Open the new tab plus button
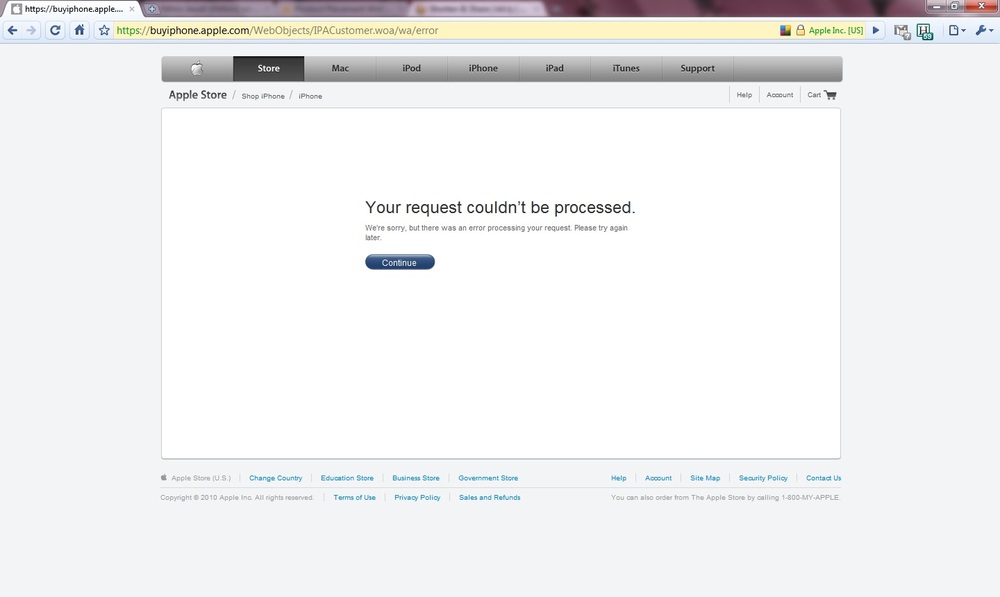Image resolution: width=1000 pixels, height=597 pixels. pyautogui.click(x=151, y=8)
